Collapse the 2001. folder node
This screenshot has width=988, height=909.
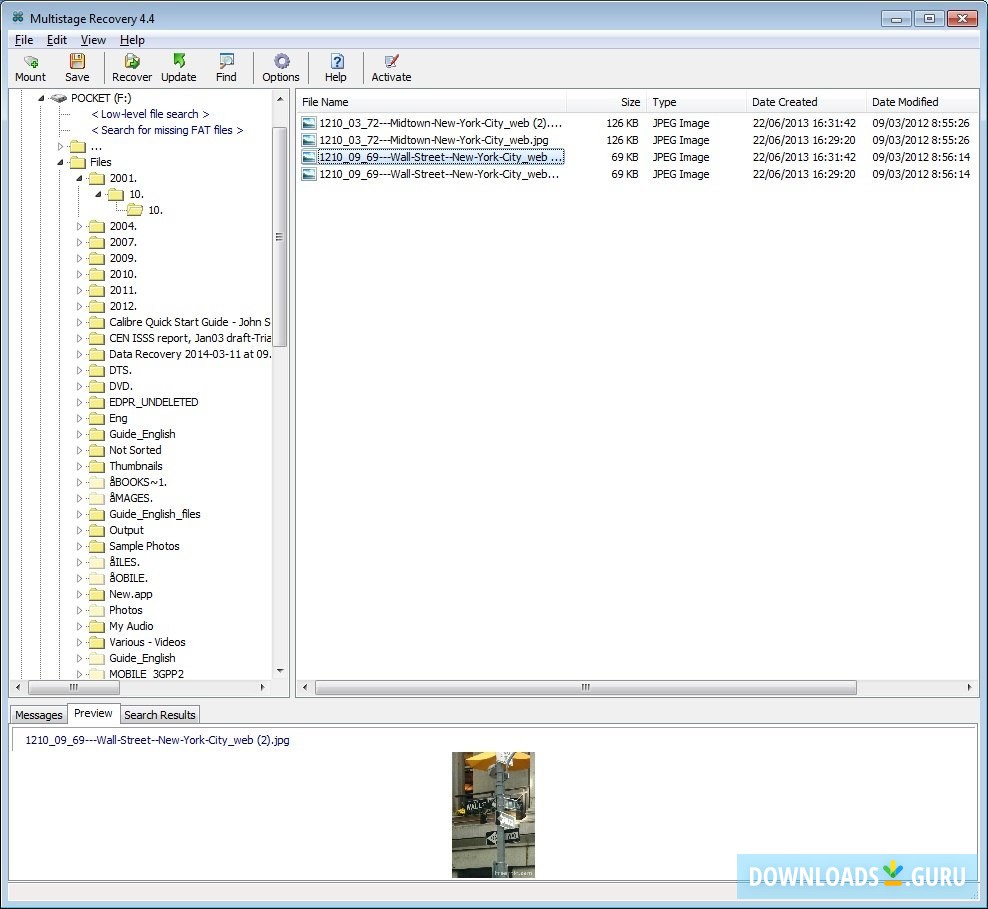pos(80,178)
